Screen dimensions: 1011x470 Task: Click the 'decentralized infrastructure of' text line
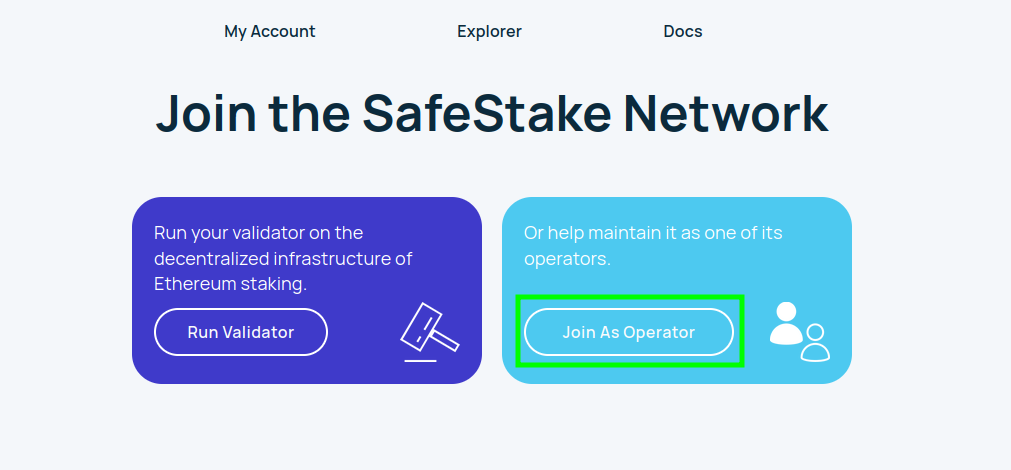click(x=283, y=259)
